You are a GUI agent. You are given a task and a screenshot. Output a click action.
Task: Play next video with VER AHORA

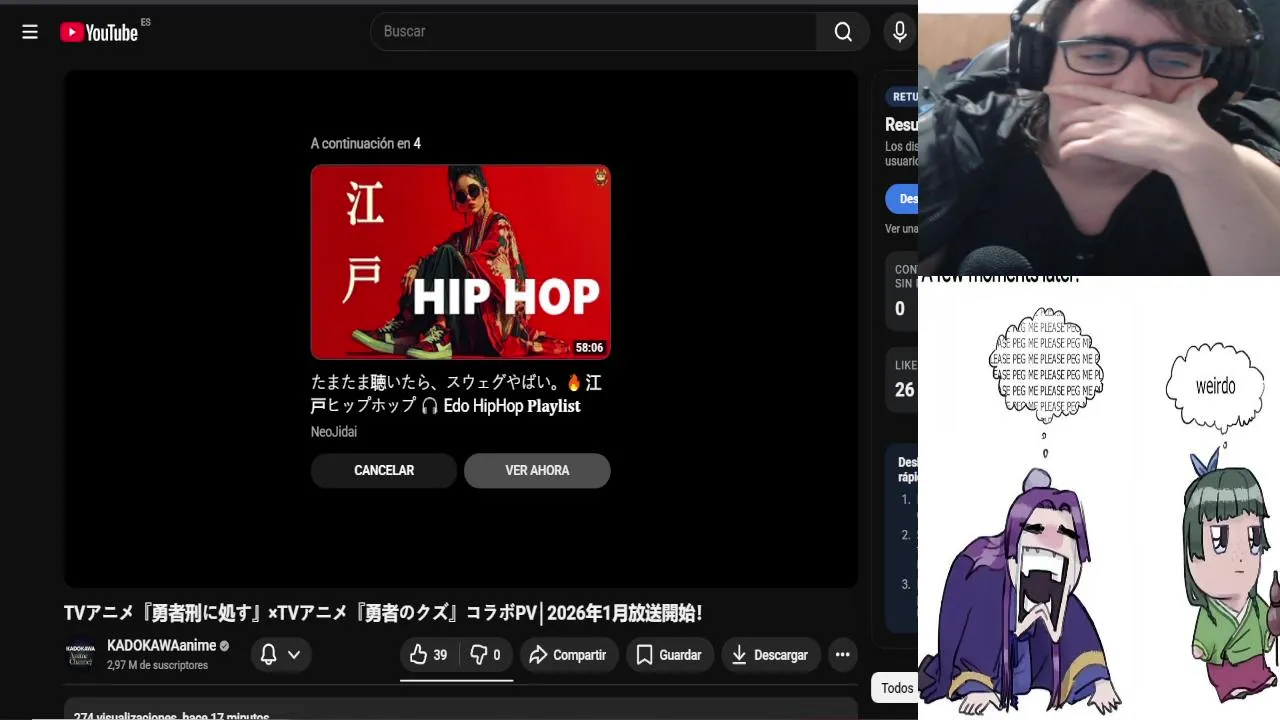(537, 470)
